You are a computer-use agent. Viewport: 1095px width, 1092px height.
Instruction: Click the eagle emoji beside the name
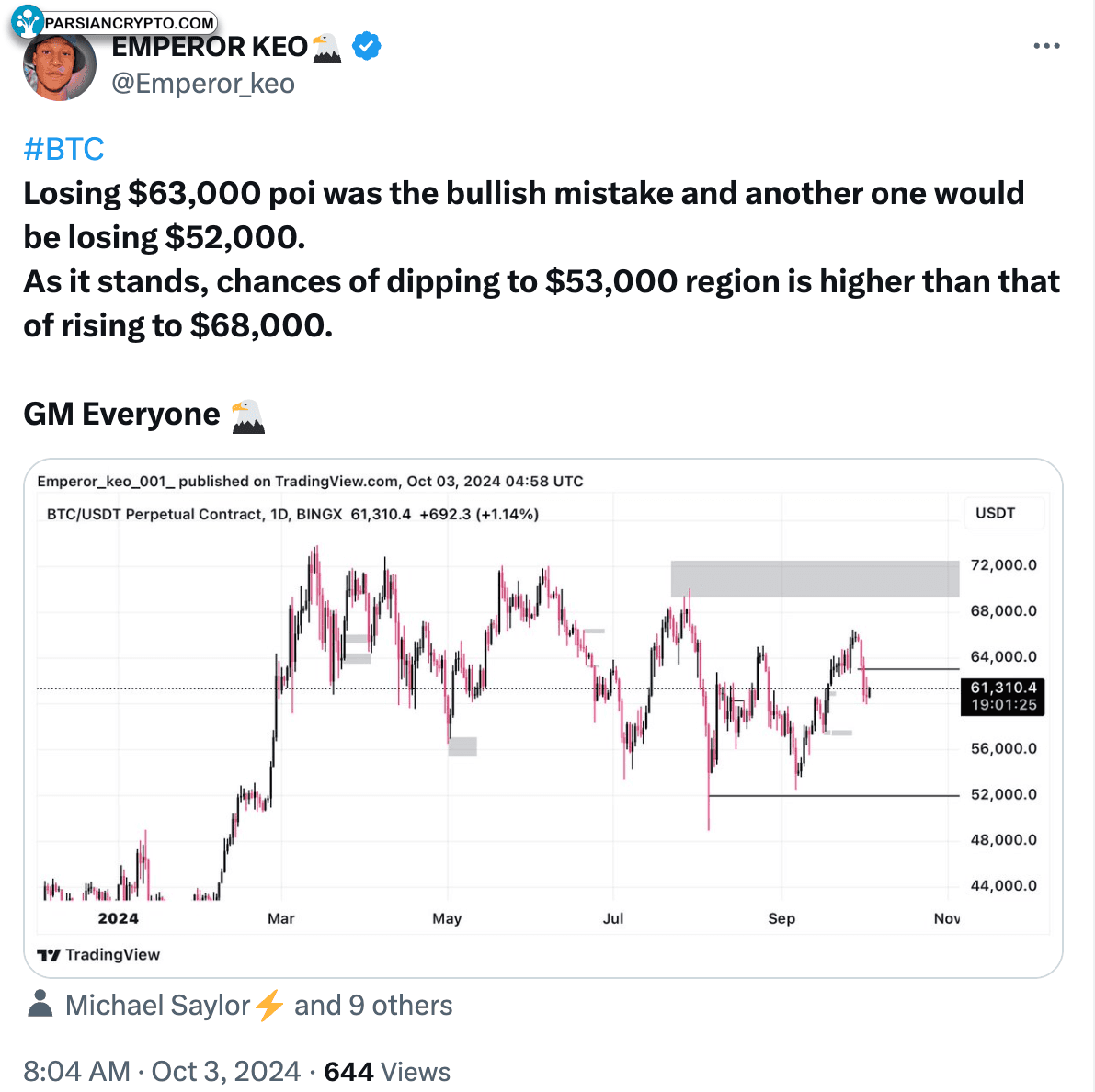pyautogui.click(x=326, y=48)
